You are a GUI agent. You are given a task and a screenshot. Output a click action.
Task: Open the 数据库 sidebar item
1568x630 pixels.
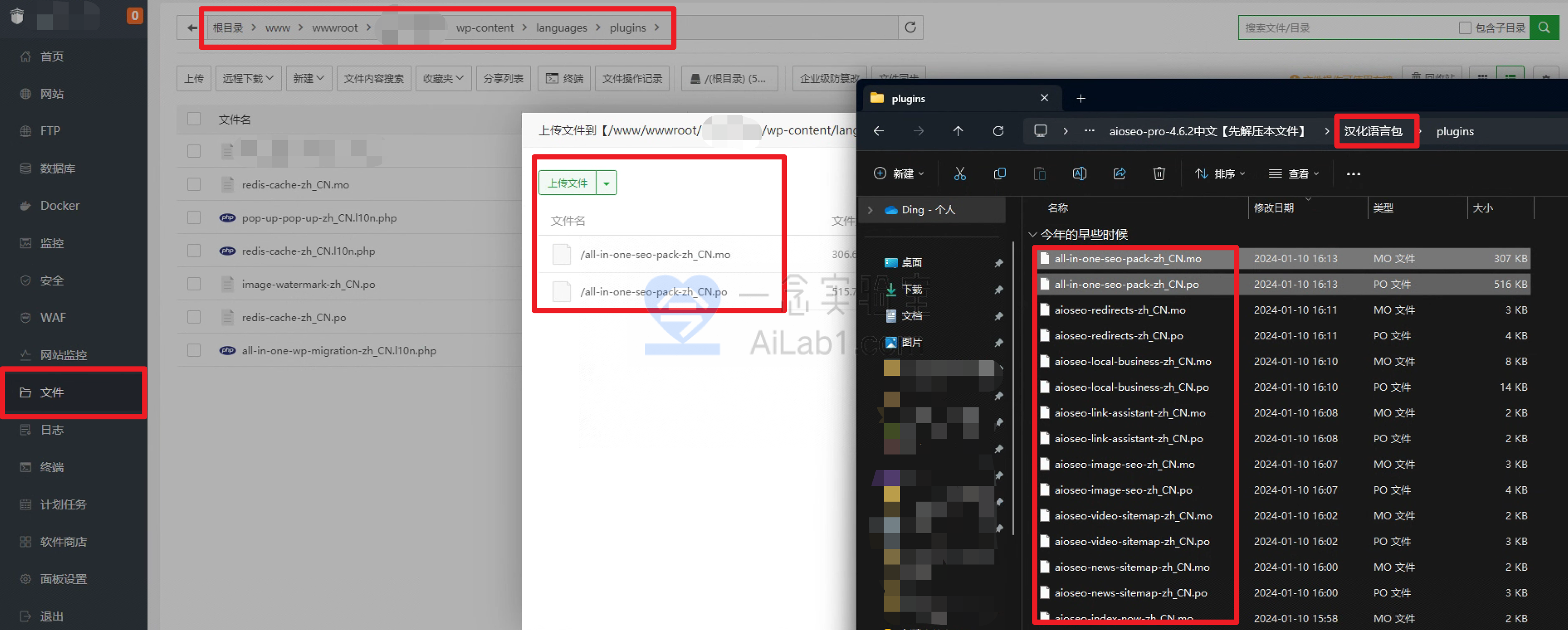point(57,169)
